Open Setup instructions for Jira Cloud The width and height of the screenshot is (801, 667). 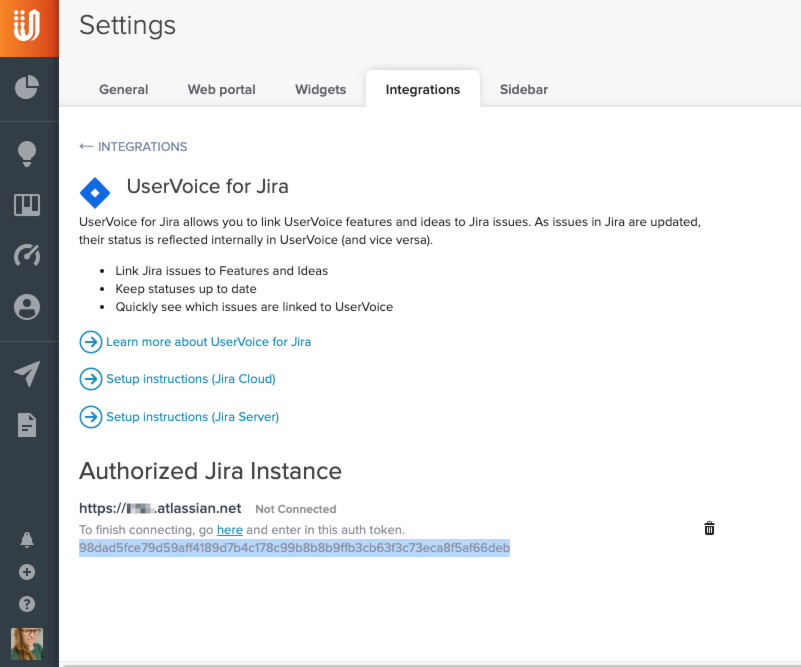click(x=190, y=379)
